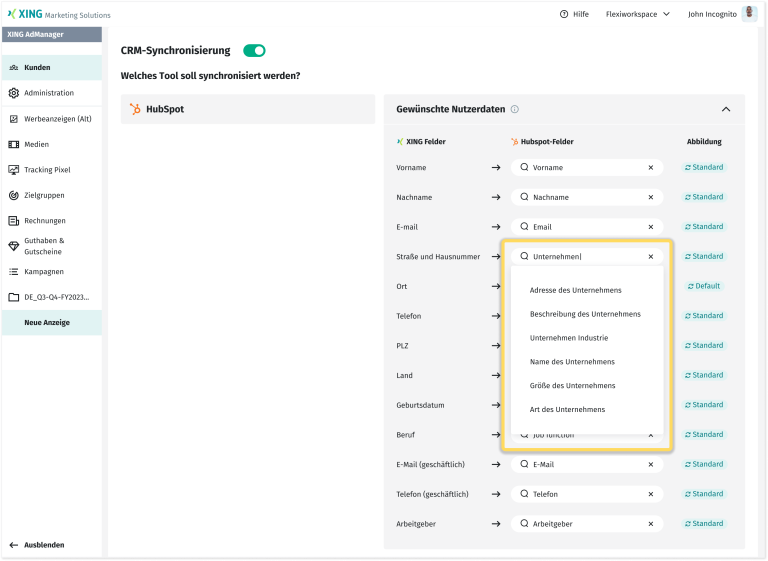Select the HubSpot tool card
768x561 pixels.
(248, 109)
